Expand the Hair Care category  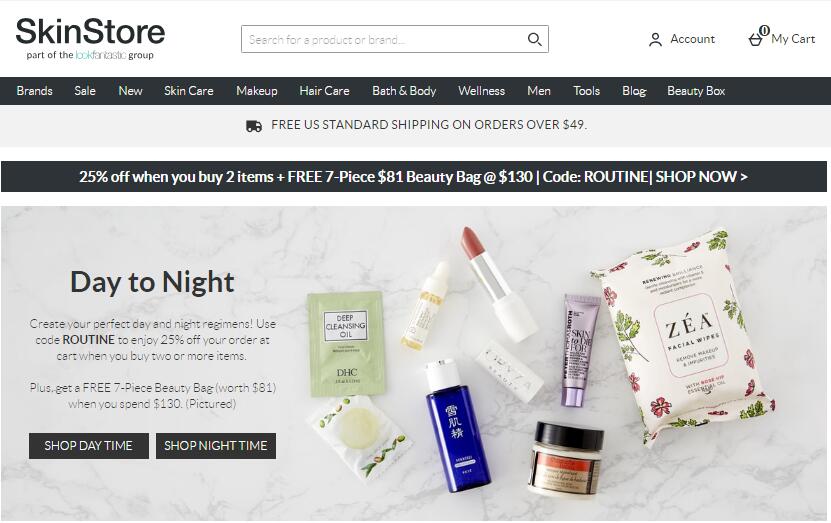(x=324, y=91)
